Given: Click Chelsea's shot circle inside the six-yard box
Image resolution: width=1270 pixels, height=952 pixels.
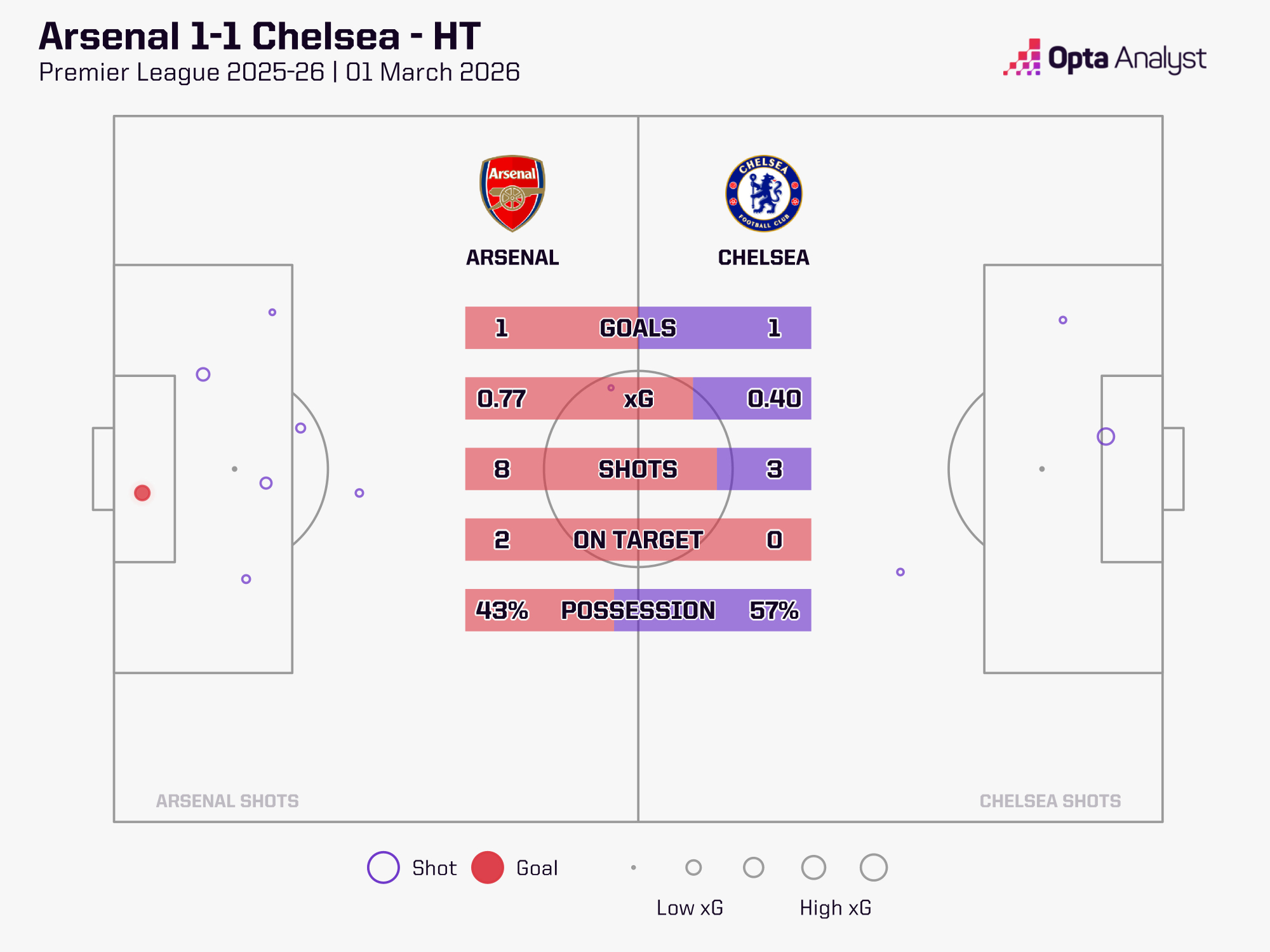Looking at the screenshot, I should pyautogui.click(x=1106, y=437).
